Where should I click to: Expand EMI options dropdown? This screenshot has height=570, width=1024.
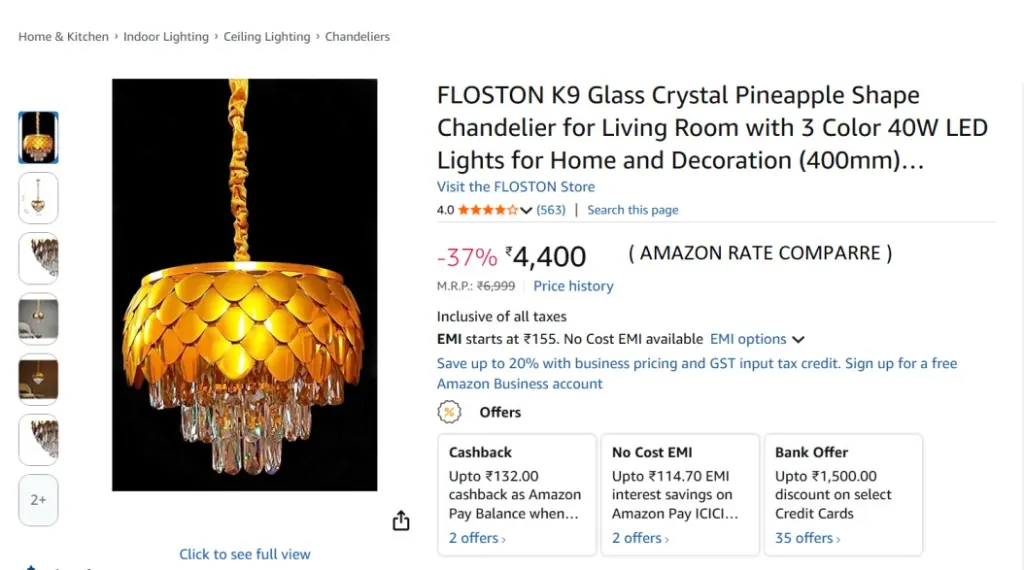pyautogui.click(x=757, y=339)
